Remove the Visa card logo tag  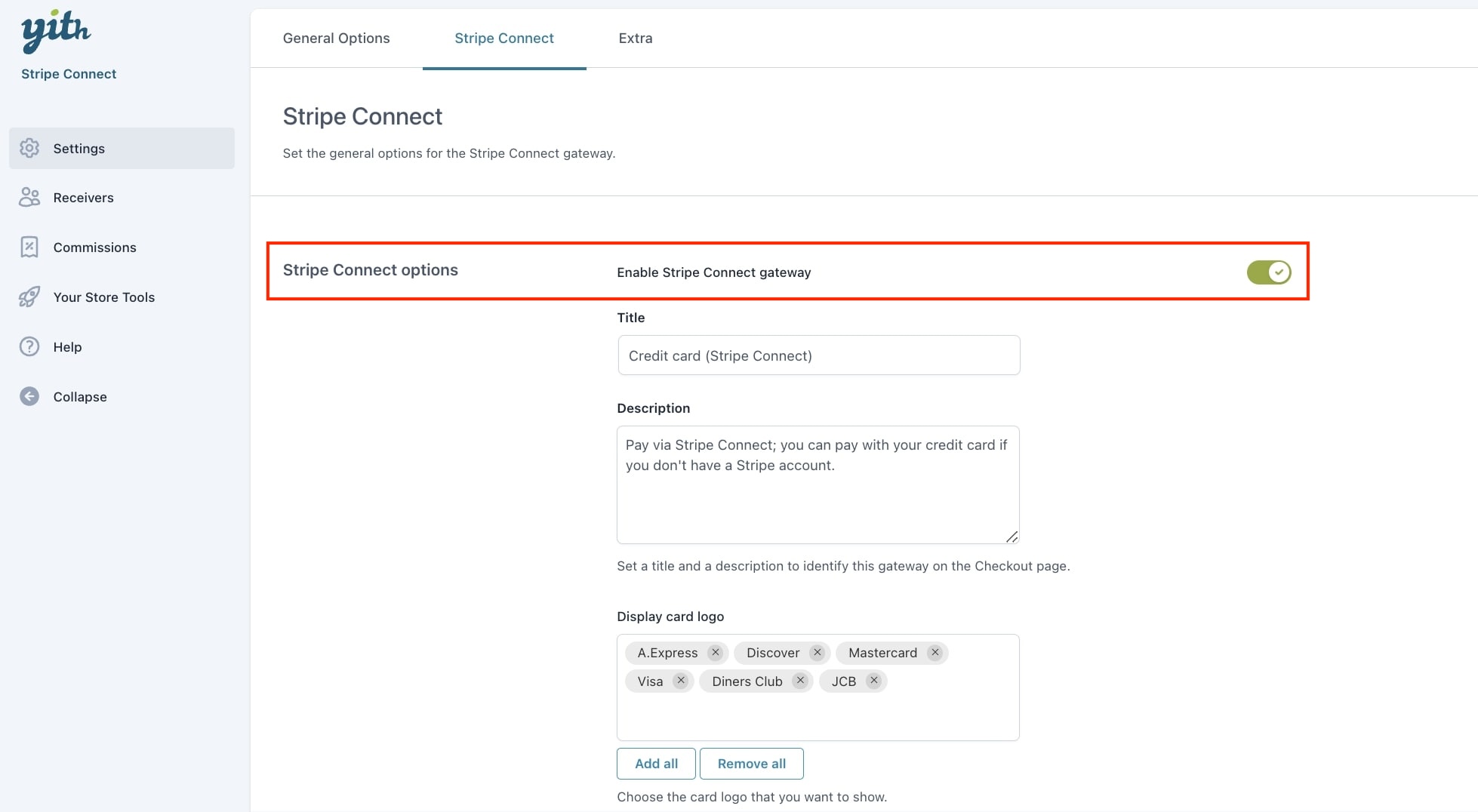681,681
